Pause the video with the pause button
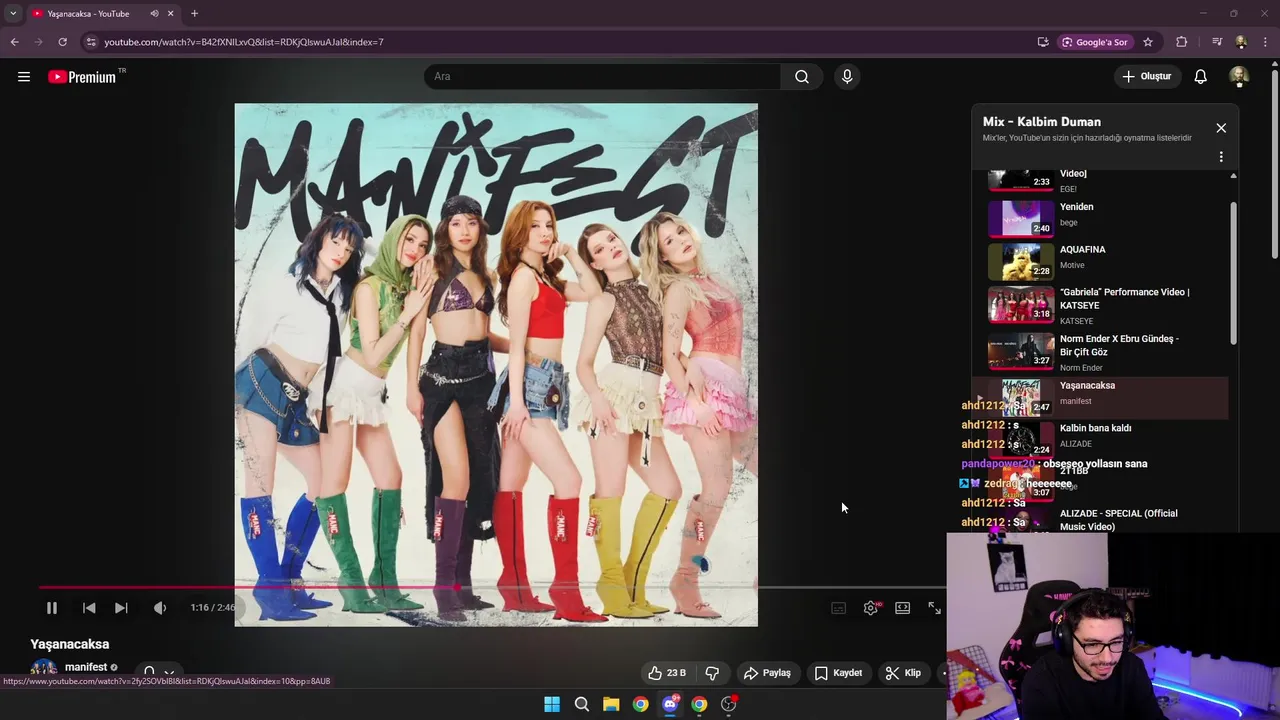Screen dimensions: 1280x720 pos(52,608)
